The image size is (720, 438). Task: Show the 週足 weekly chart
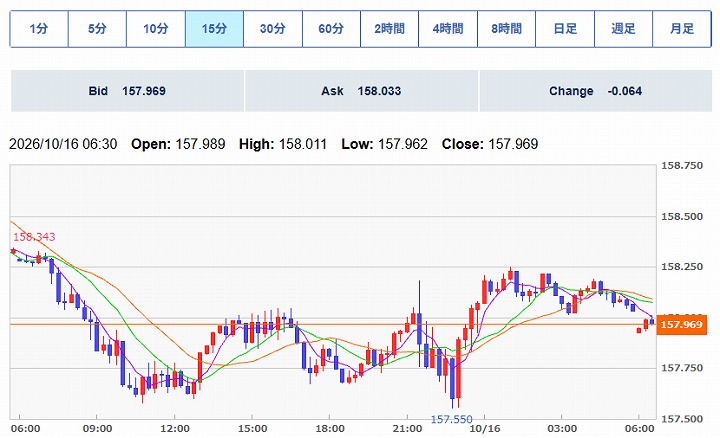pos(623,29)
